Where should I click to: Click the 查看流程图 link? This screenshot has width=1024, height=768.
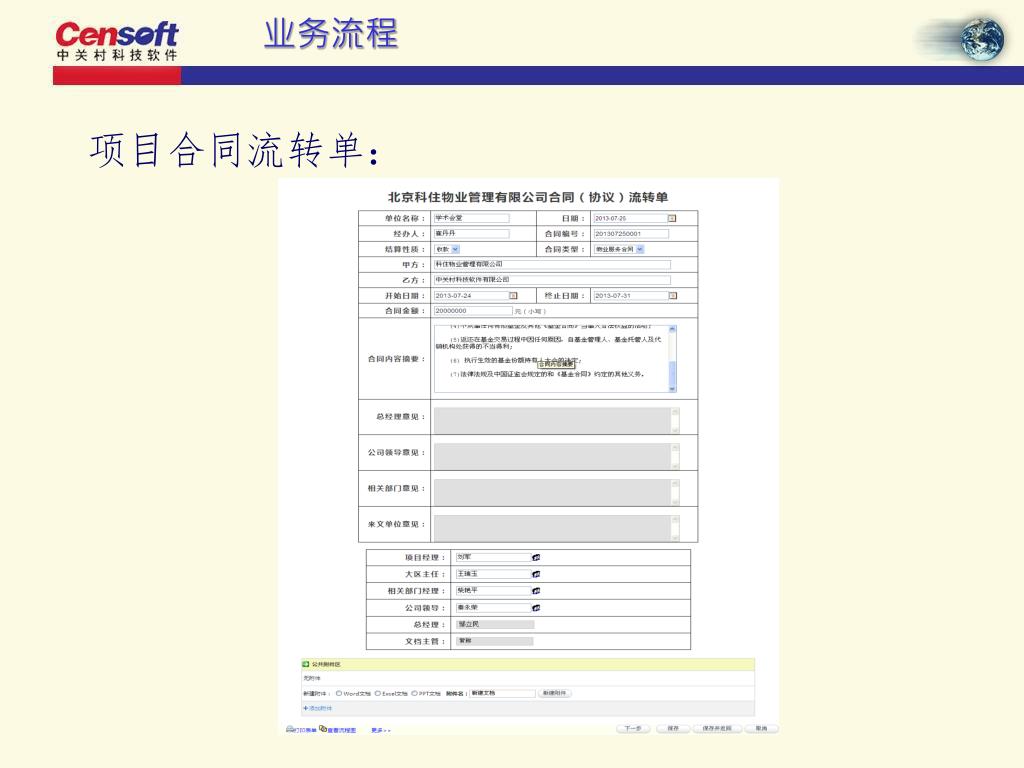click(338, 729)
